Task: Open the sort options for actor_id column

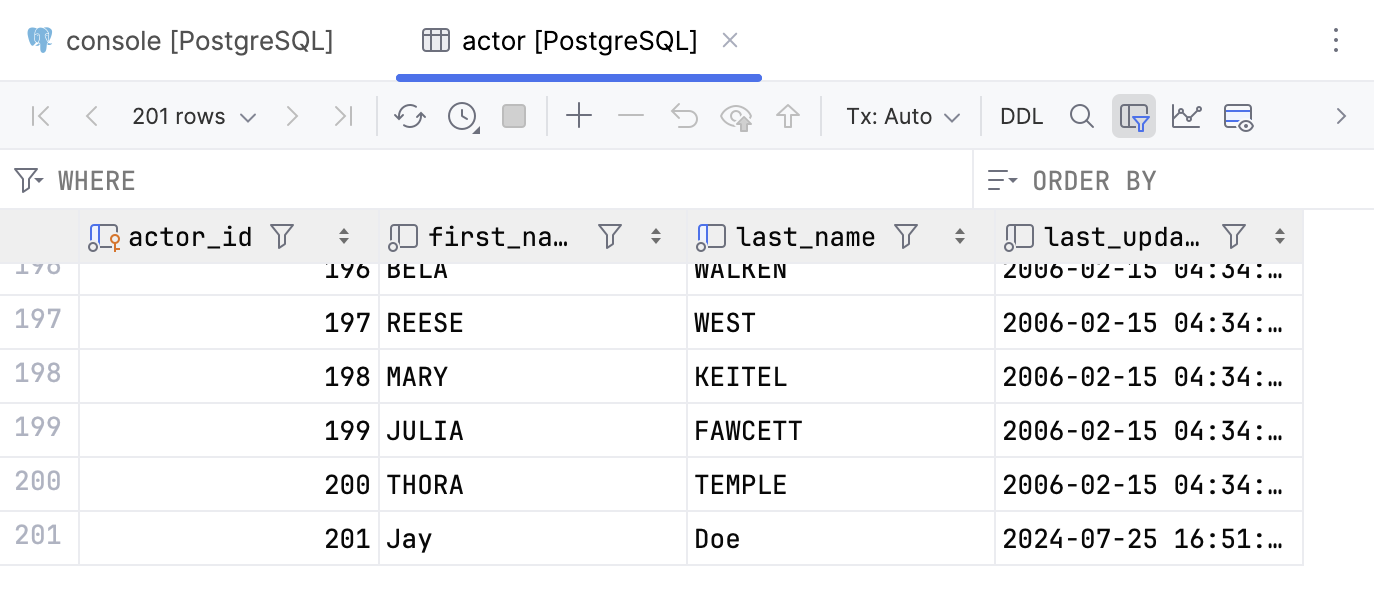Action: (344, 236)
